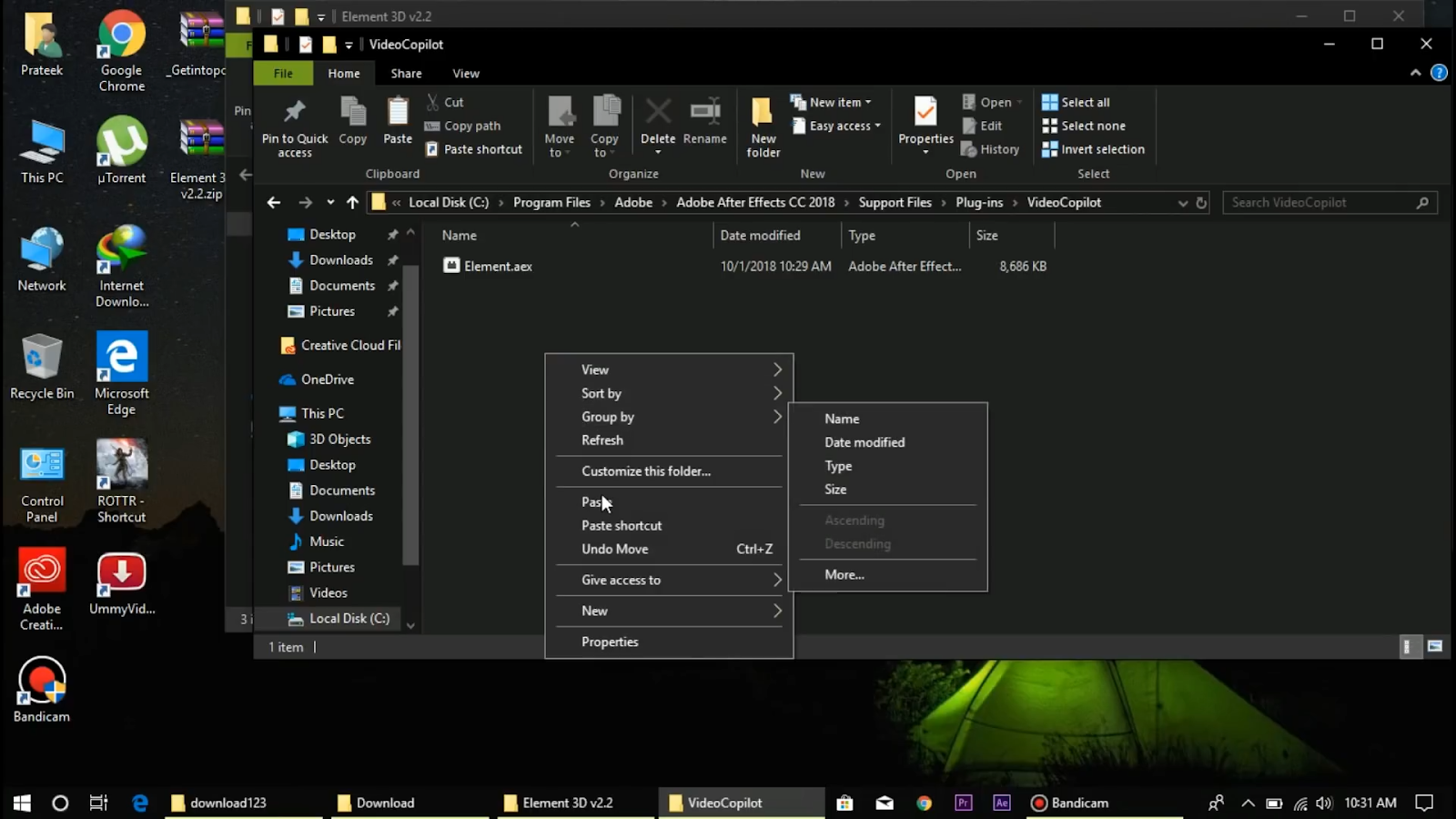The image size is (1456, 819).
Task: Open recent locations dropdown arrow
Action: click(x=329, y=202)
